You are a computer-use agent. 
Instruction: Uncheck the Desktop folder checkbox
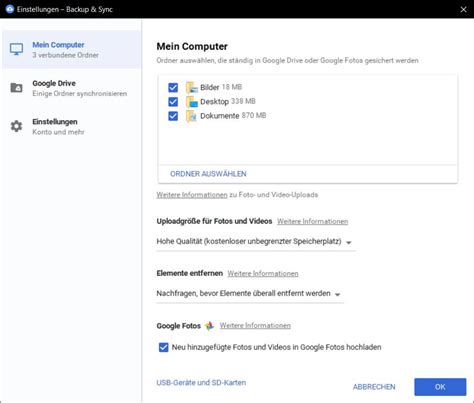[x=173, y=102]
